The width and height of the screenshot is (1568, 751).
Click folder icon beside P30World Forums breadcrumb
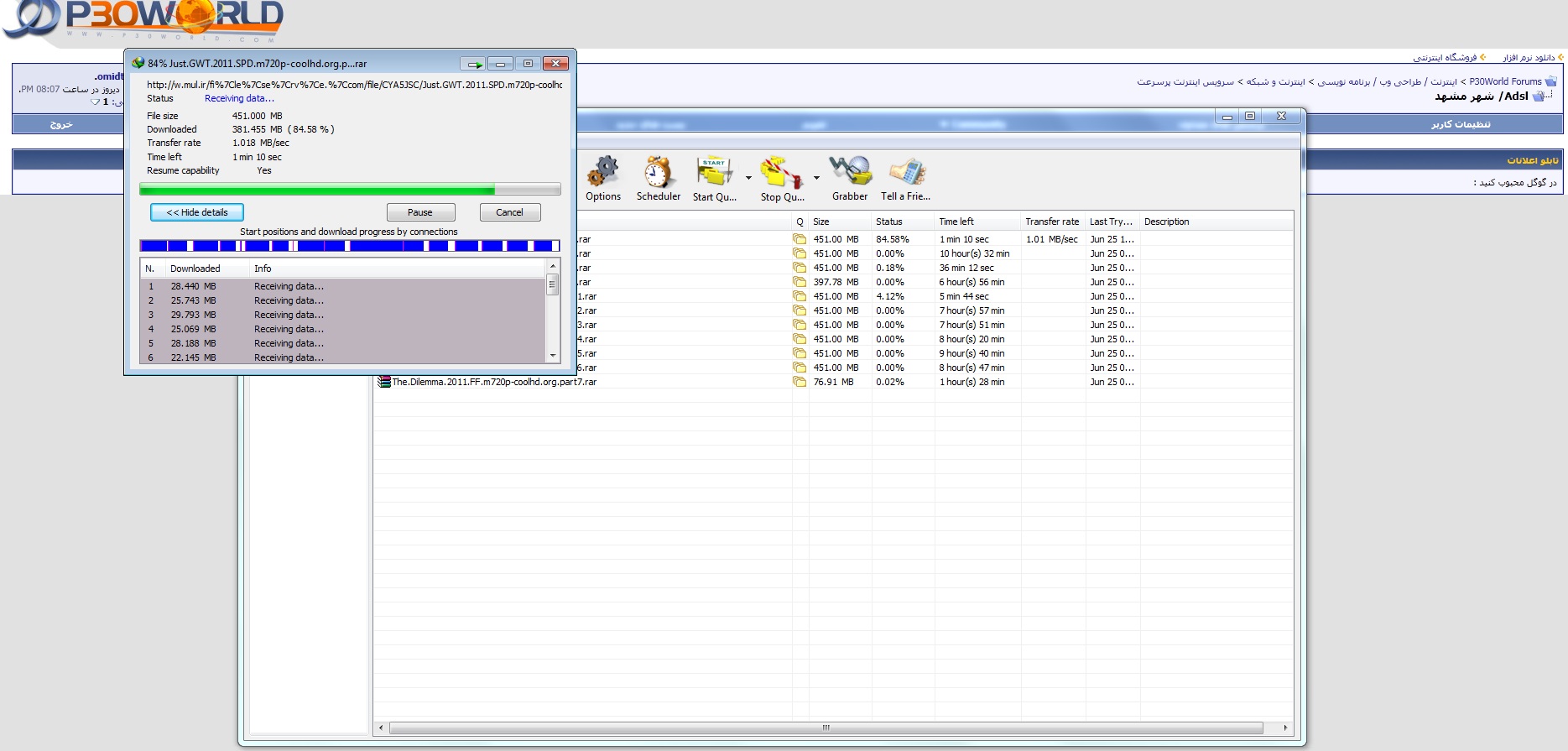pyautogui.click(x=1550, y=81)
